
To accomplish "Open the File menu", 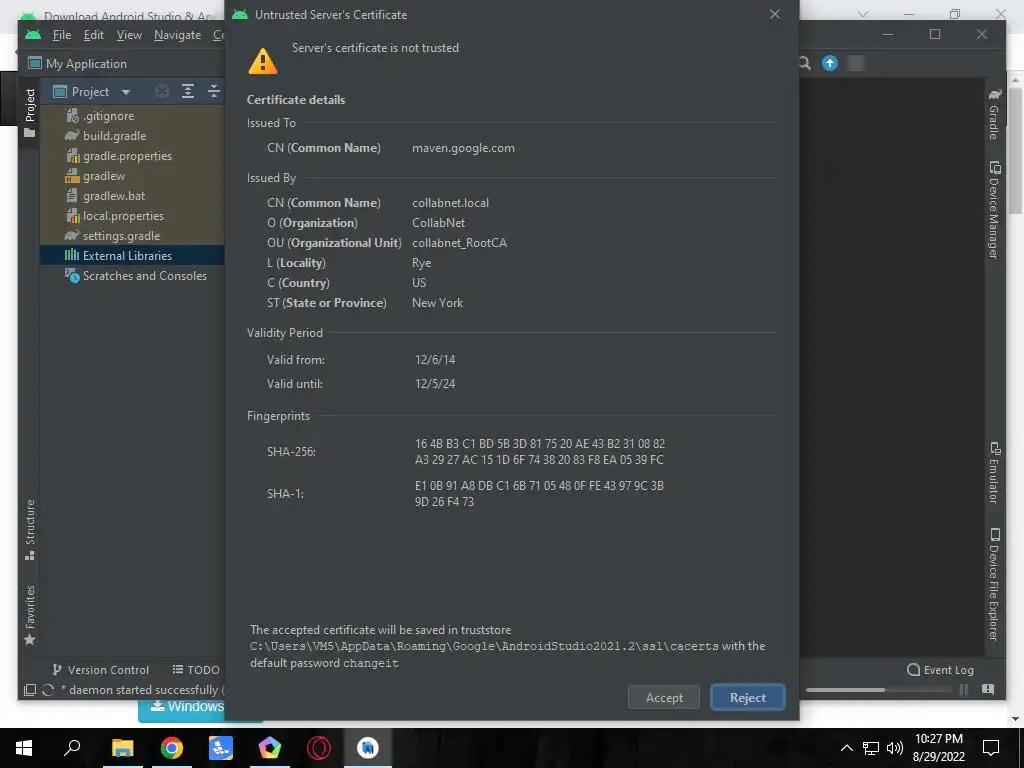I will pos(61,35).
